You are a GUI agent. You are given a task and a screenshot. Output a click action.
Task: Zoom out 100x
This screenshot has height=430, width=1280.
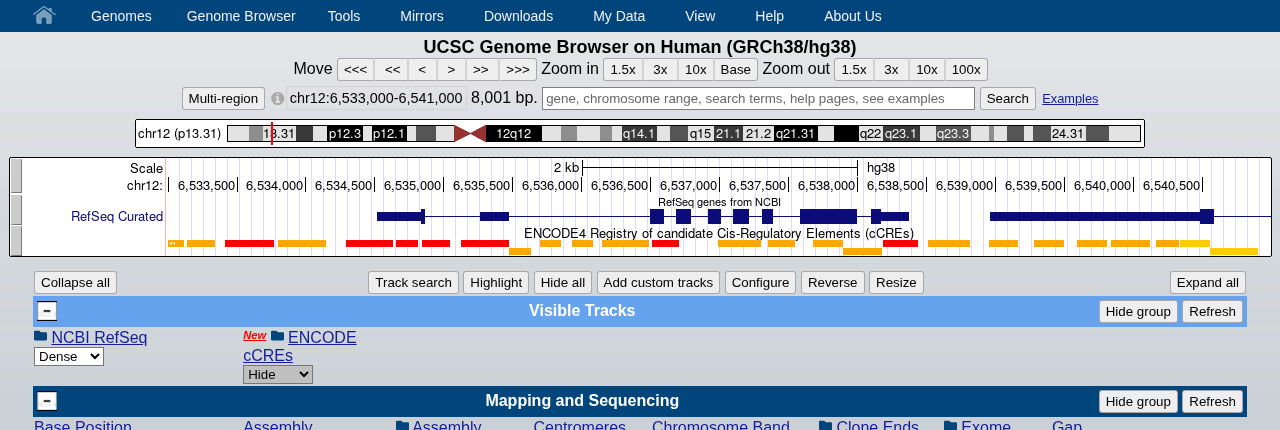966,69
